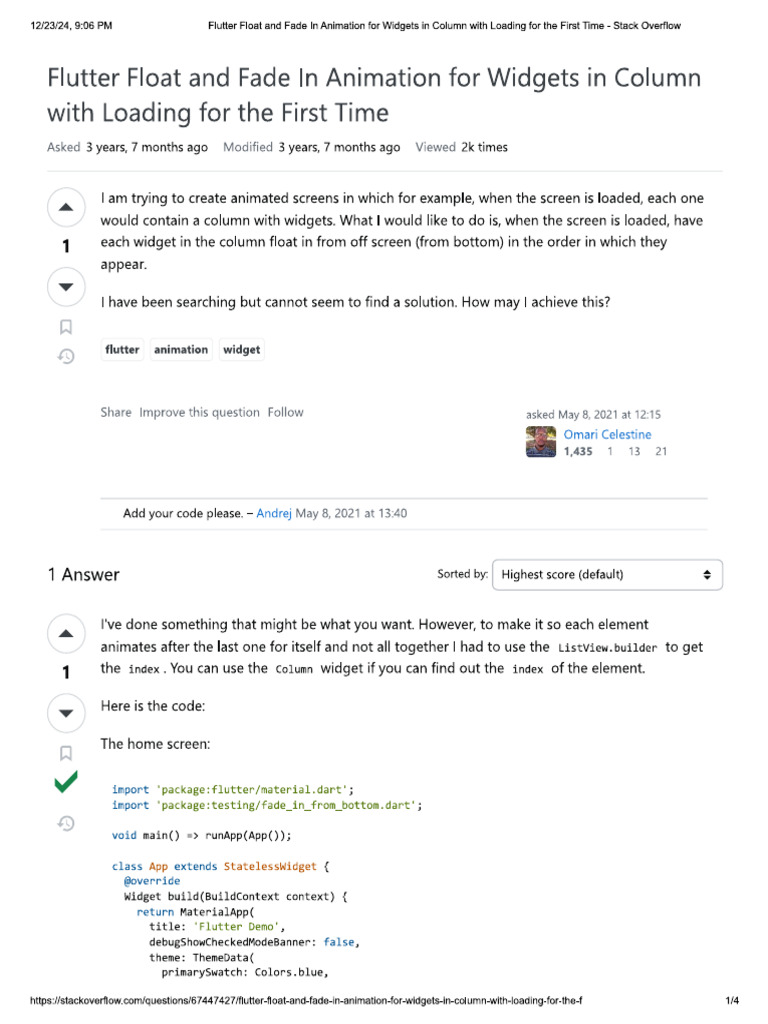The image size is (768, 1024).
Task: Bookmark the question
Action: click(x=66, y=326)
